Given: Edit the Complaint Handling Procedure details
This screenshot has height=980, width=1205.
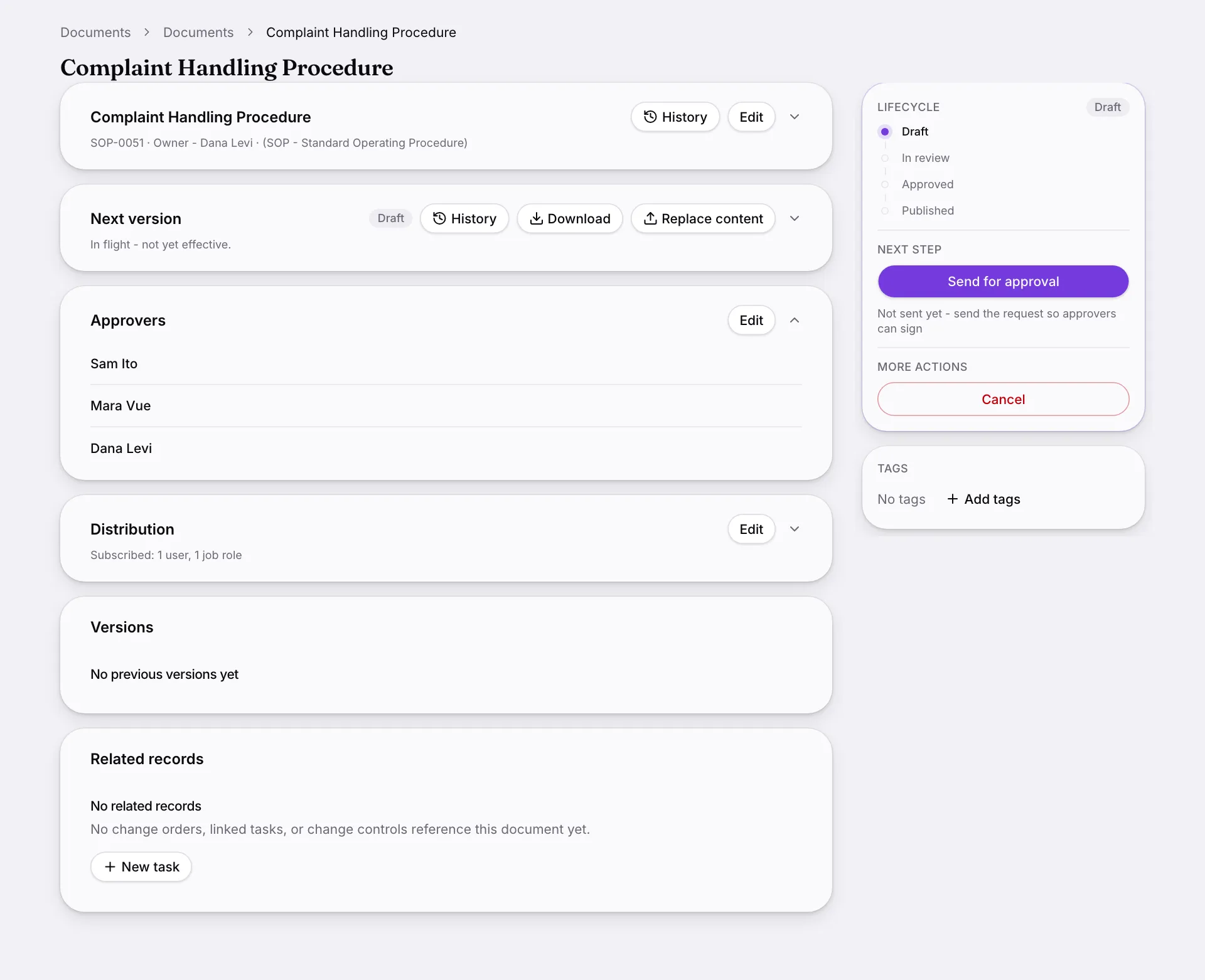Looking at the screenshot, I should click(751, 117).
